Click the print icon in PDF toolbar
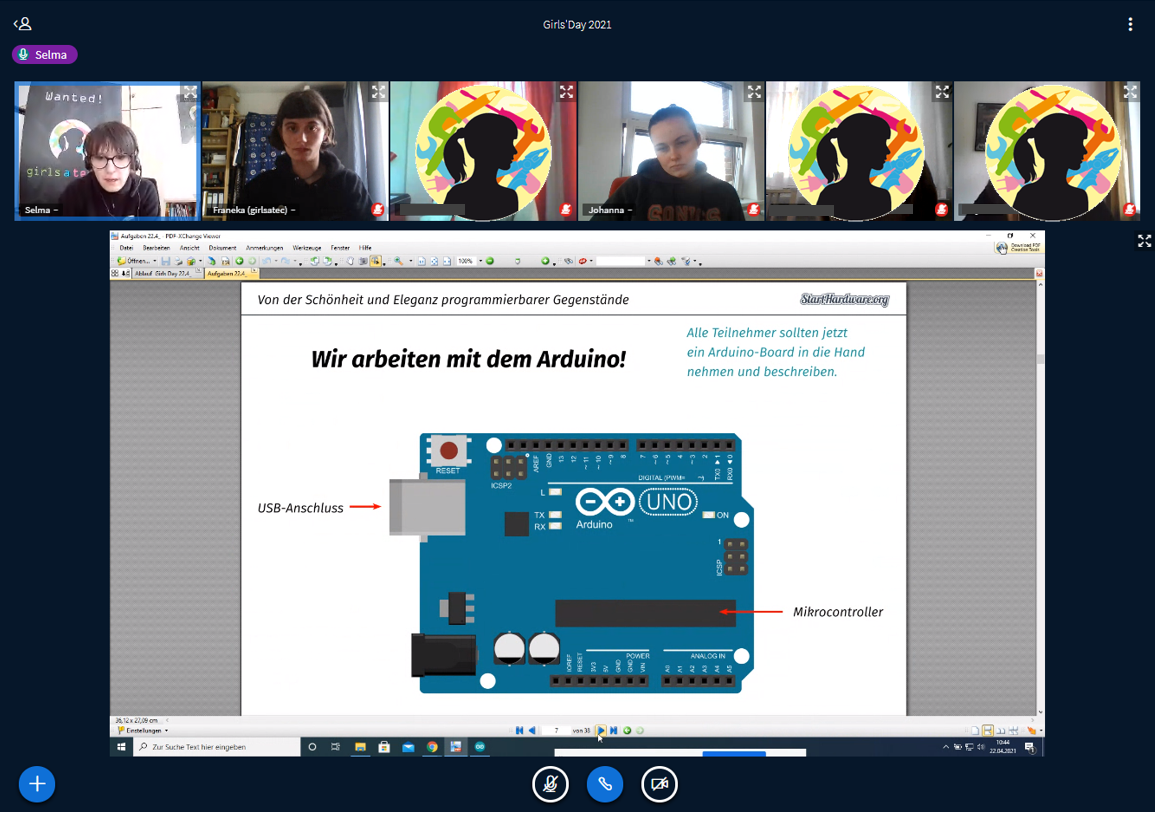The height and width of the screenshot is (814, 1157). coord(179,261)
